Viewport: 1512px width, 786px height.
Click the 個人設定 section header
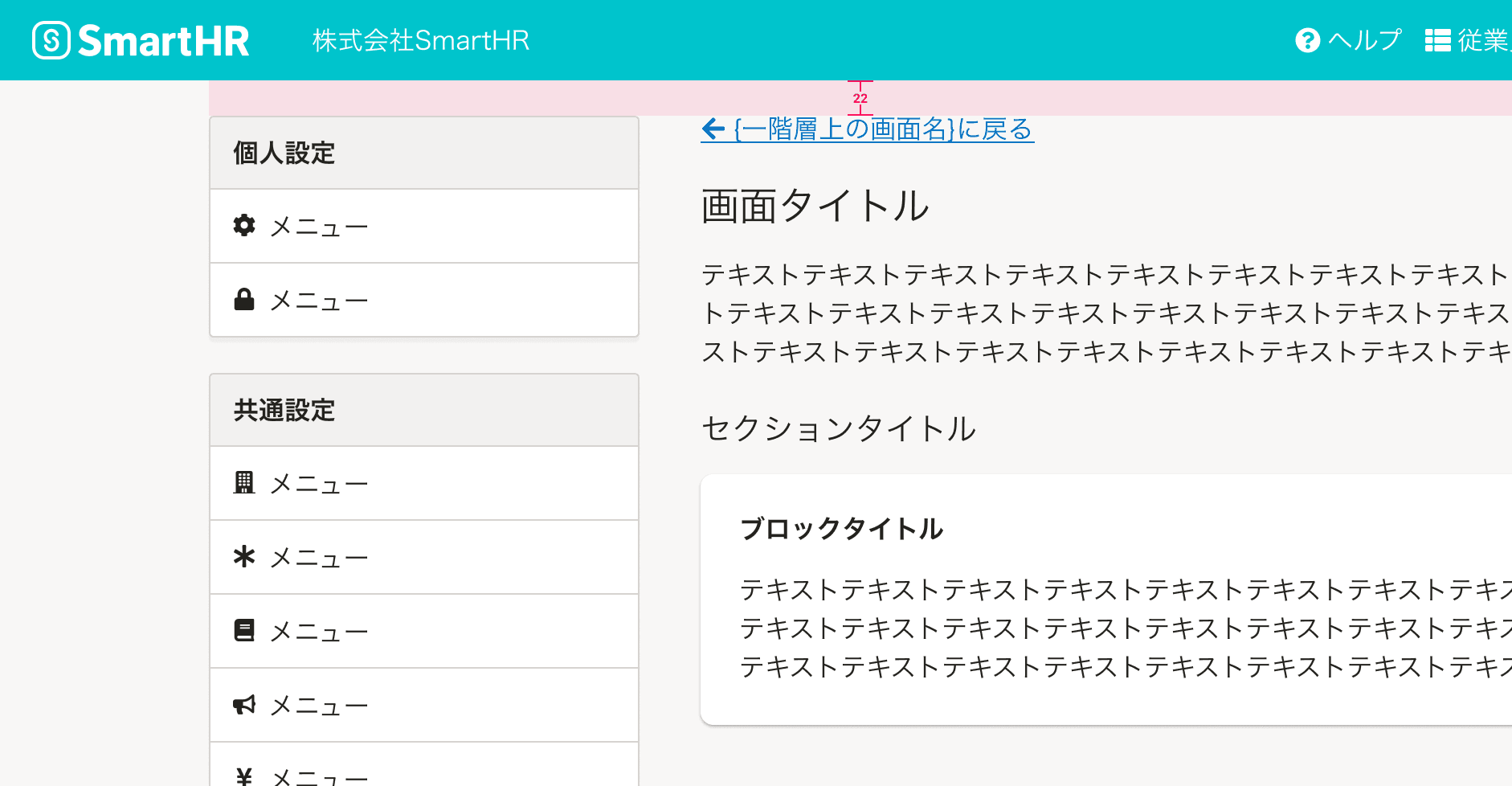coord(284,153)
